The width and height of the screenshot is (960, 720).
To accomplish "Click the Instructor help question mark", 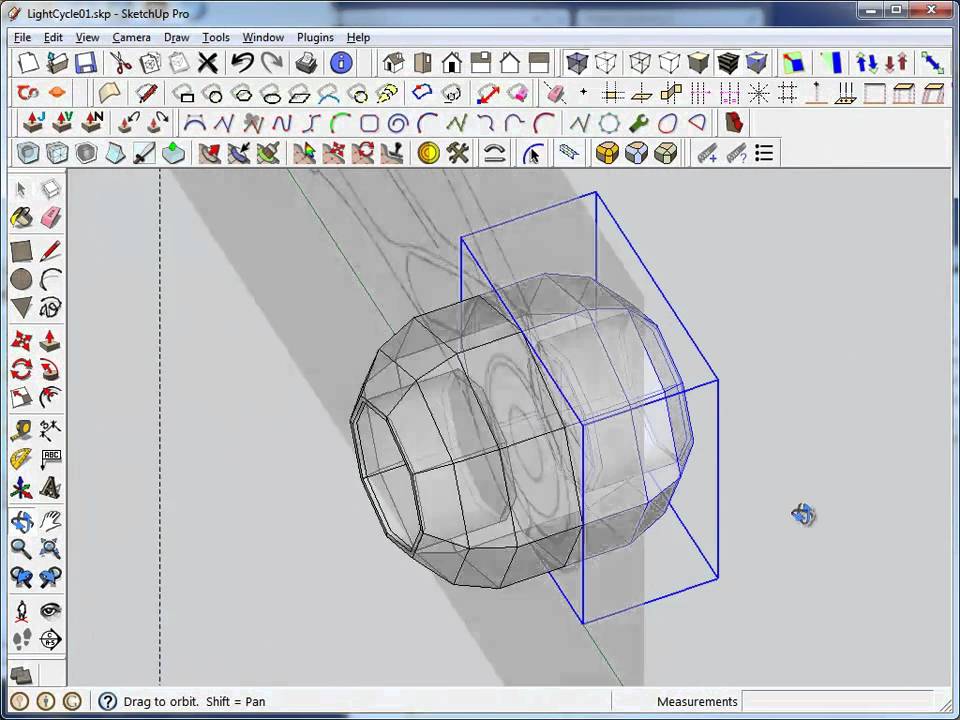I will (107, 702).
